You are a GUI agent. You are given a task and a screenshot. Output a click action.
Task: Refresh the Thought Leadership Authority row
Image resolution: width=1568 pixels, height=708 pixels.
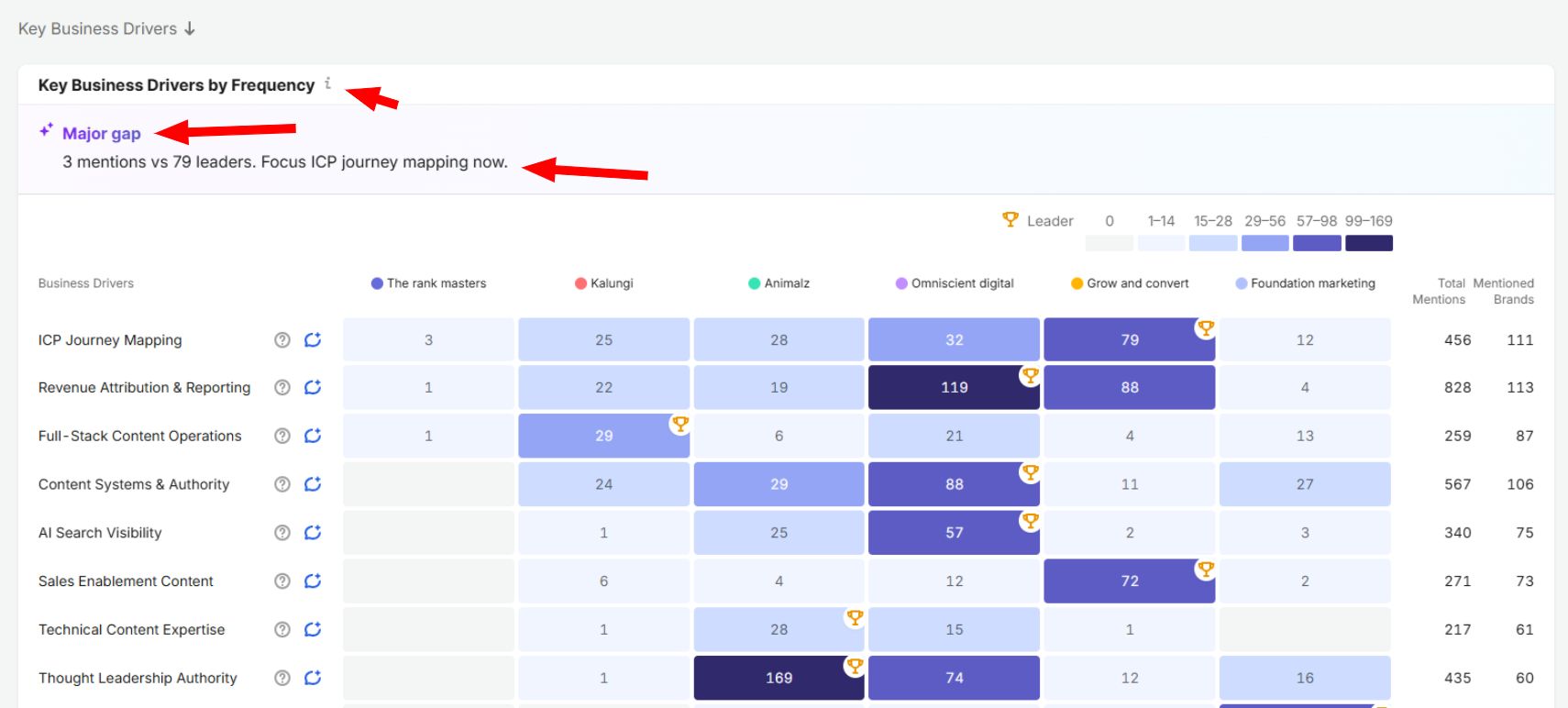coord(313,678)
